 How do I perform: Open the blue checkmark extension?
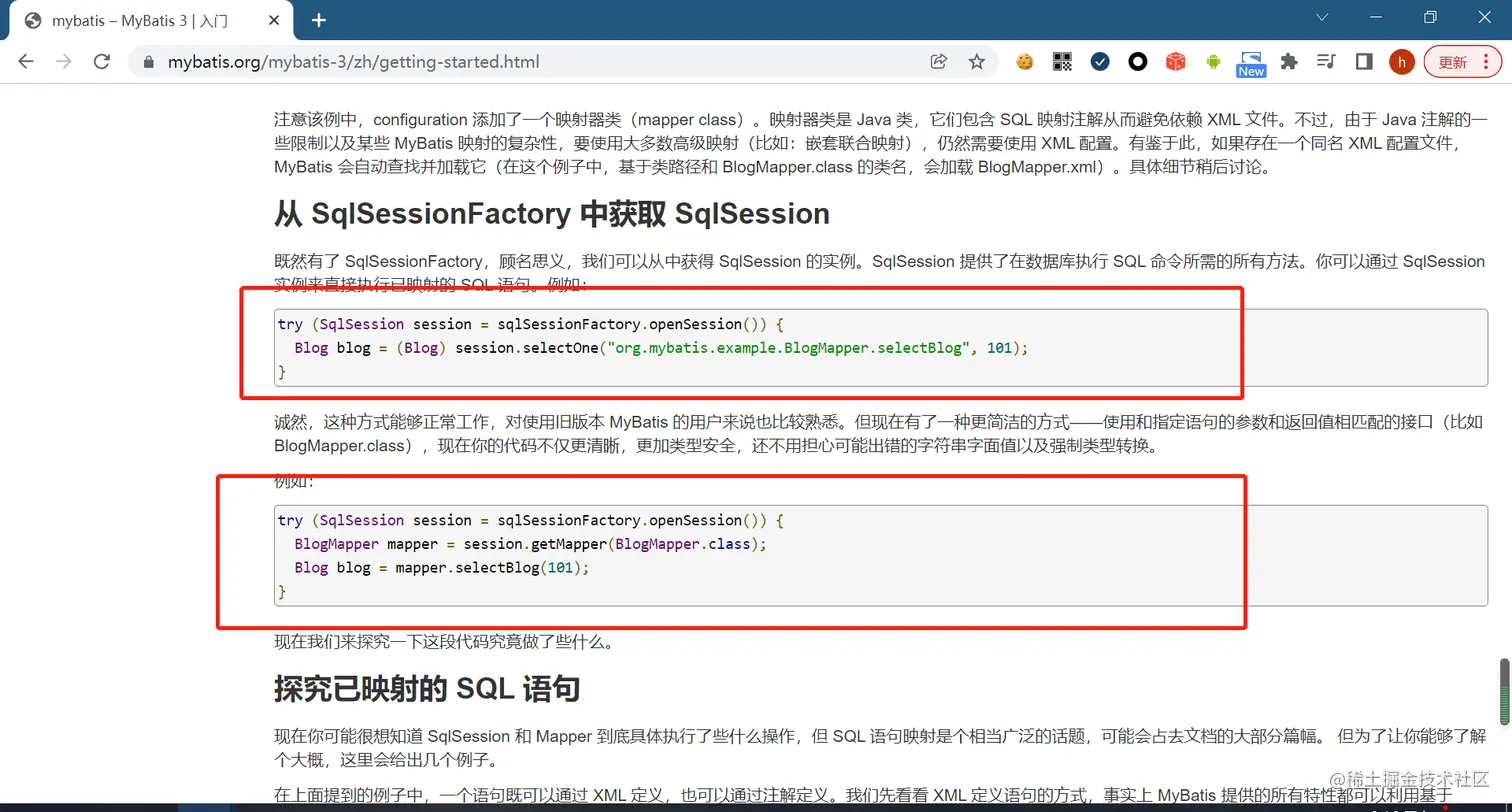[1100, 62]
